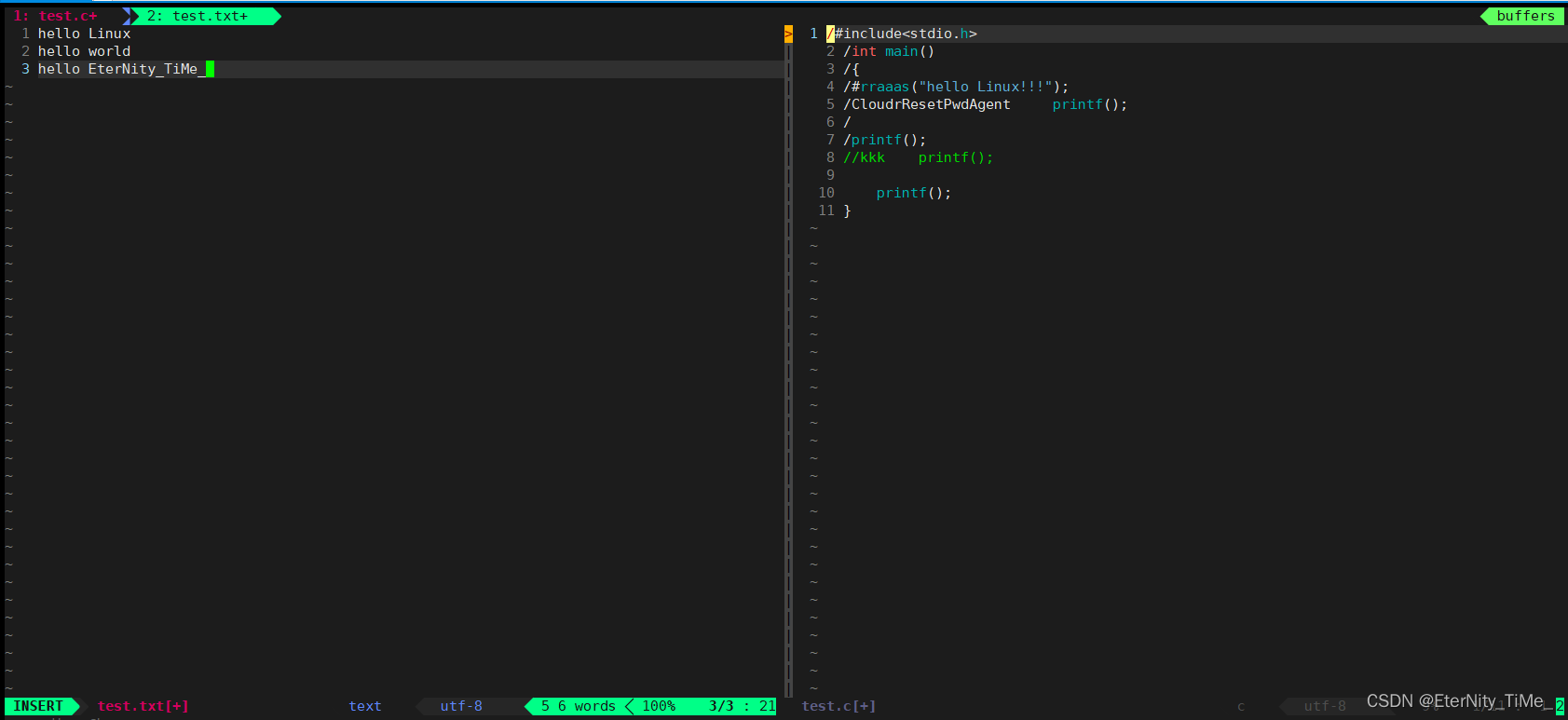Click the closing brace on line 11
This screenshot has width=1568, height=720.
tap(847, 211)
